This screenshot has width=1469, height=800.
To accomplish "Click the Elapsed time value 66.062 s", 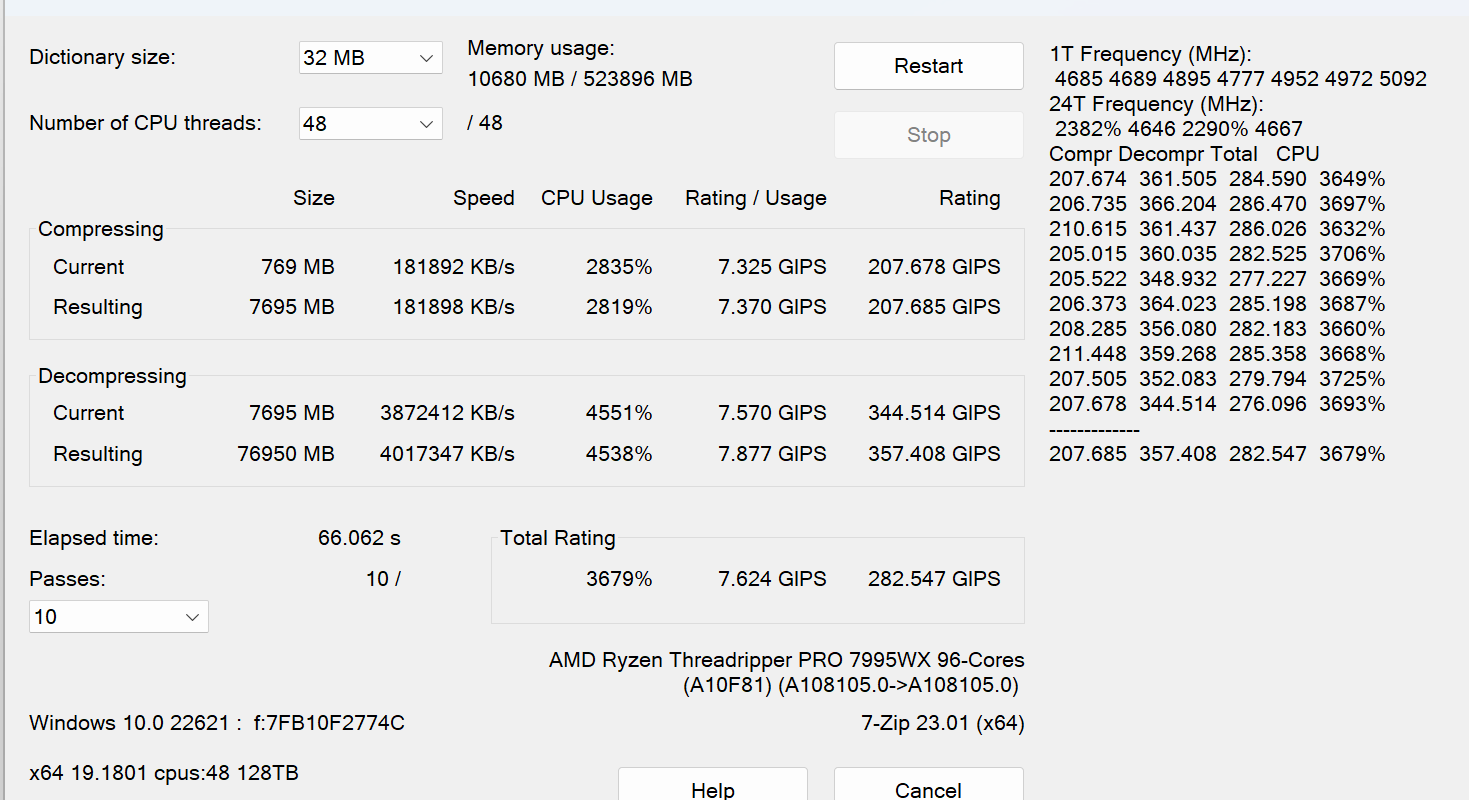I will [x=359, y=538].
